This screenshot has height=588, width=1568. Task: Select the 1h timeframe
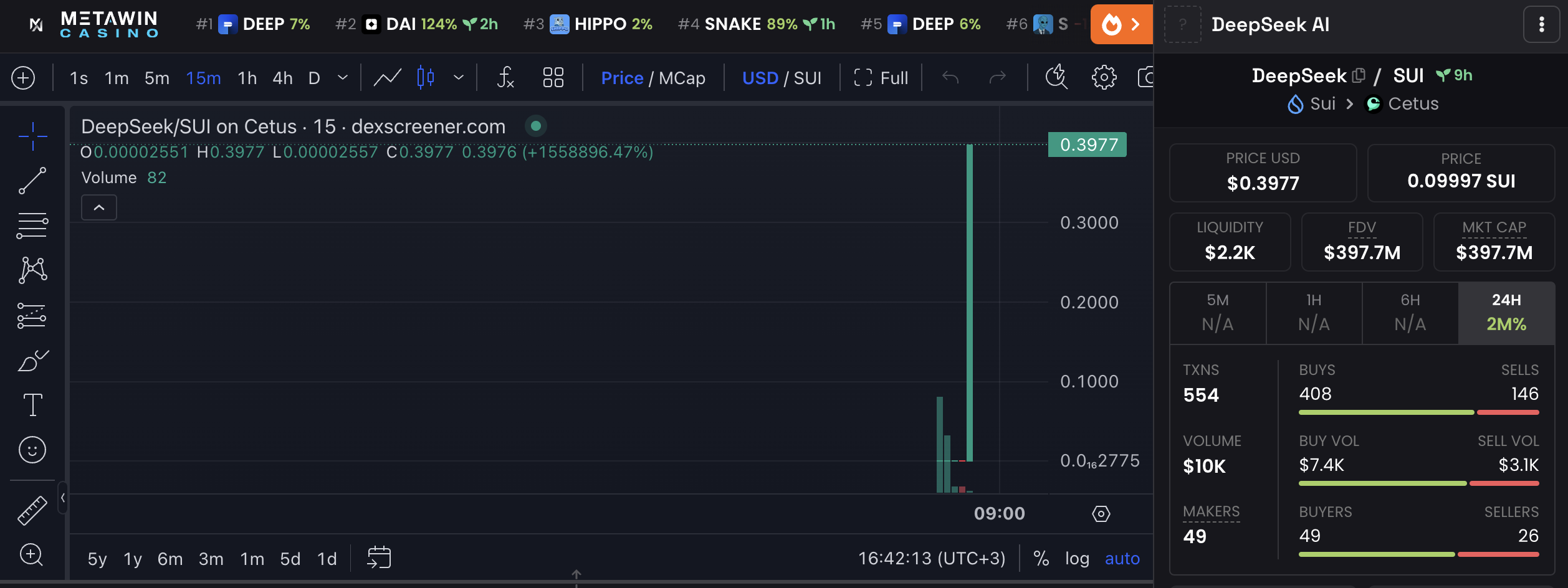tap(247, 78)
